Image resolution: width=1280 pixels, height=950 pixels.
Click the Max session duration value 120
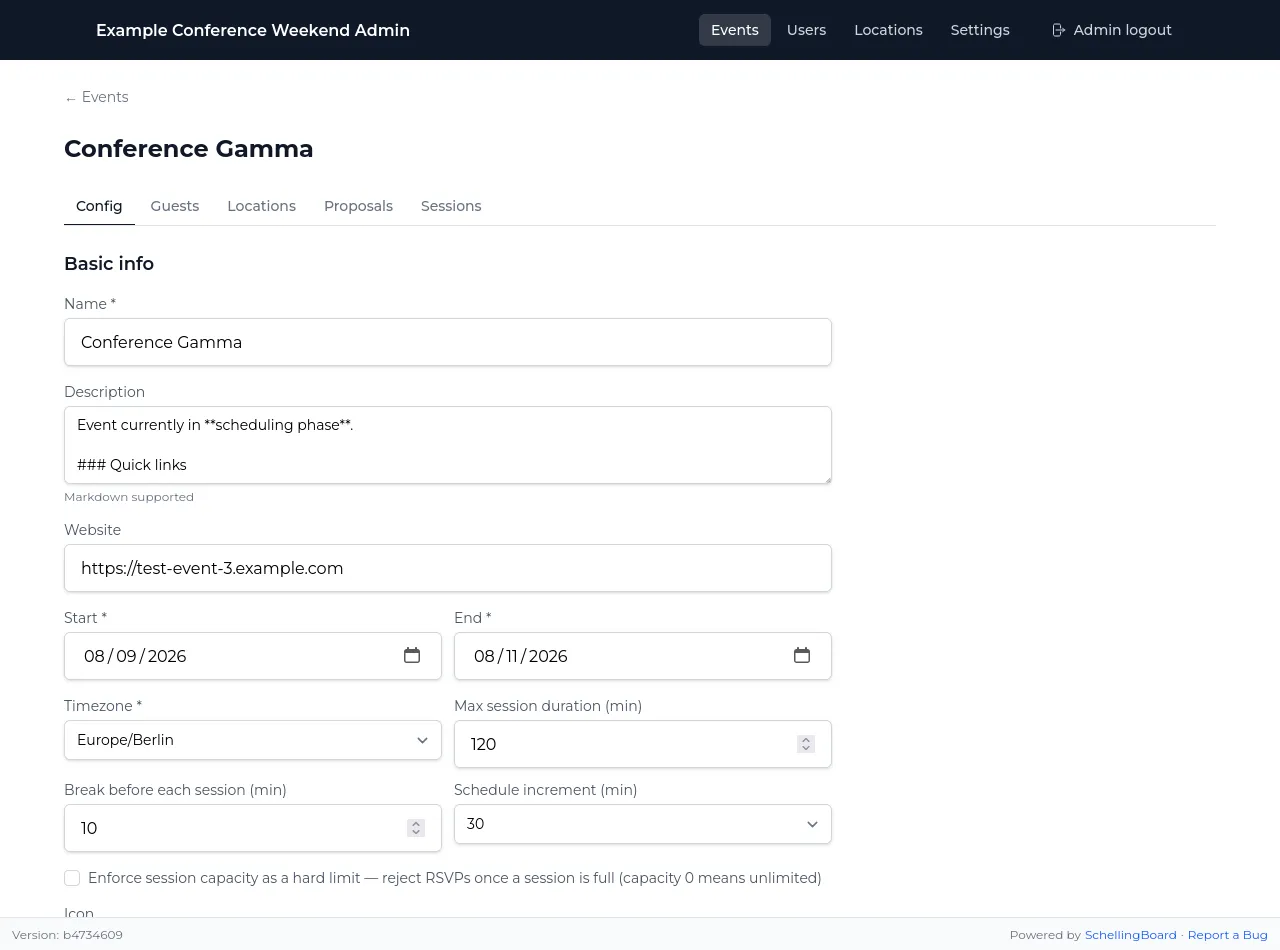(484, 744)
